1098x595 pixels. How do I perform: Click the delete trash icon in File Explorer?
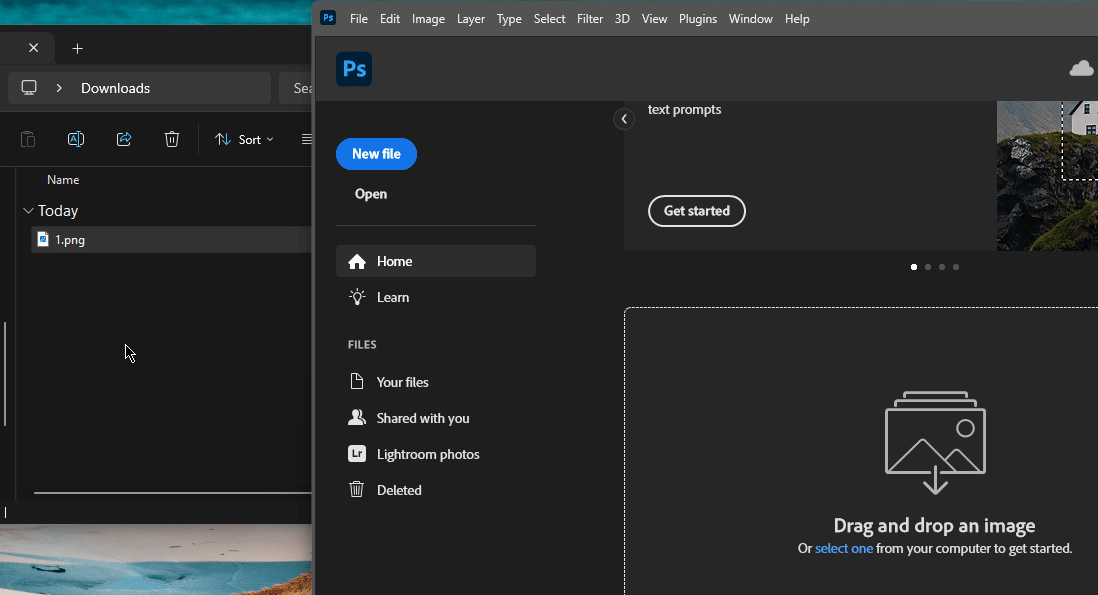coord(172,139)
